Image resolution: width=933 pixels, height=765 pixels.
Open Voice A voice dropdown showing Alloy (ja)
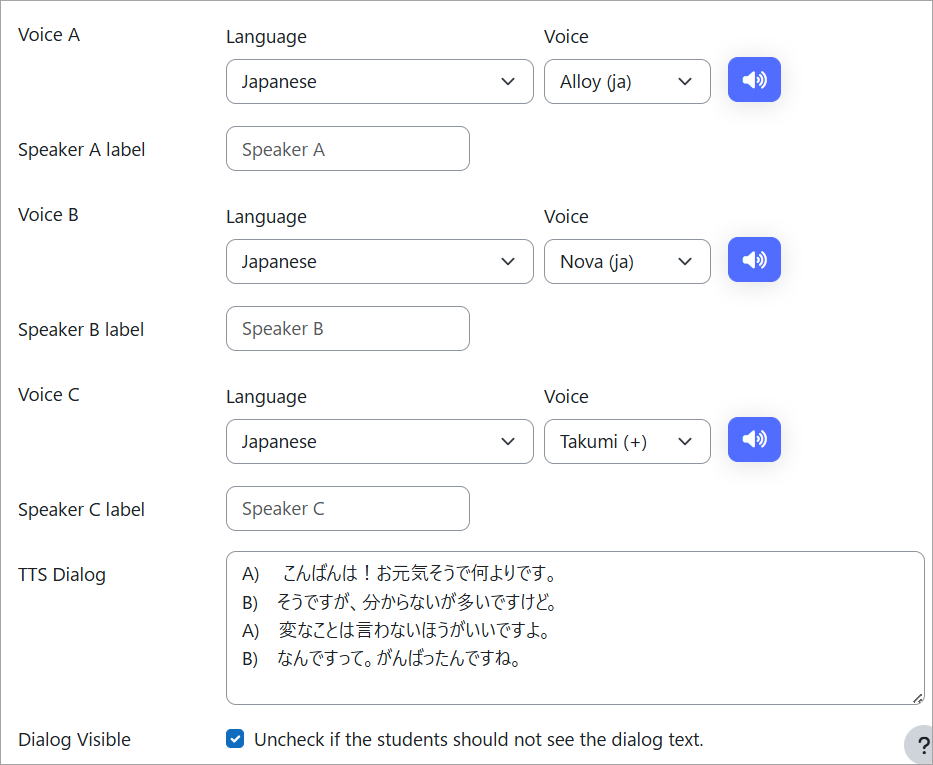pyautogui.click(x=627, y=81)
